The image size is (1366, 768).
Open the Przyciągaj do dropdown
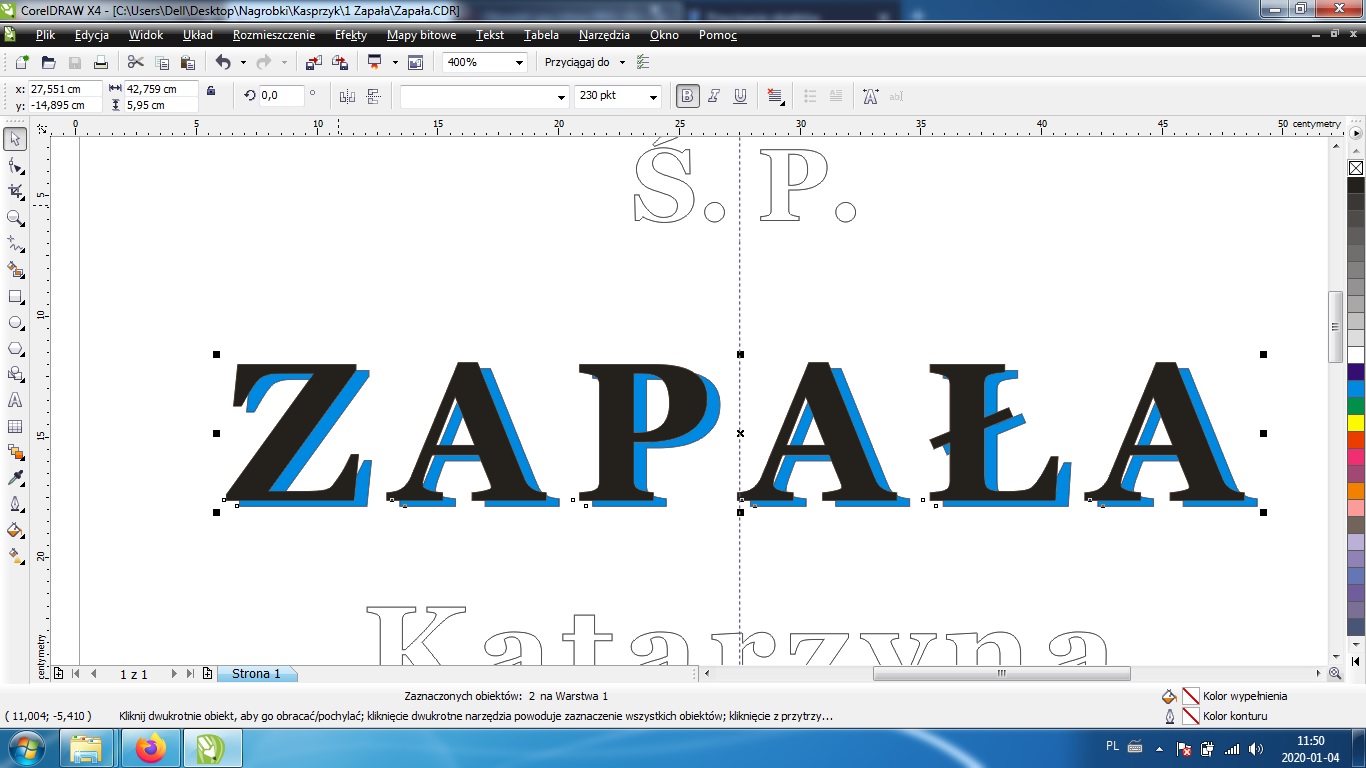click(x=622, y=62)
